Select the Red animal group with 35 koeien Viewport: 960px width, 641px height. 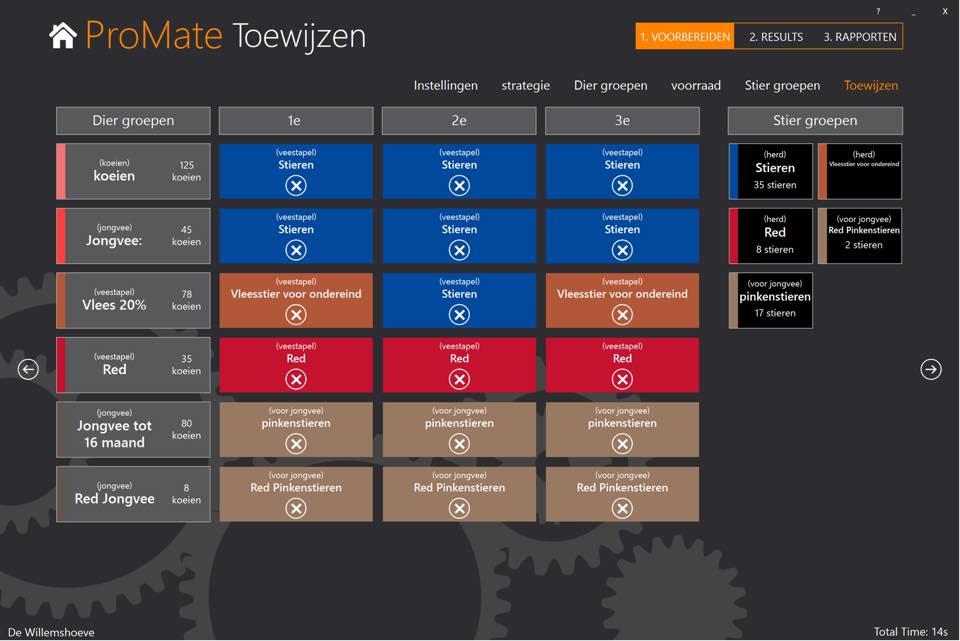[x=133, y=365]
